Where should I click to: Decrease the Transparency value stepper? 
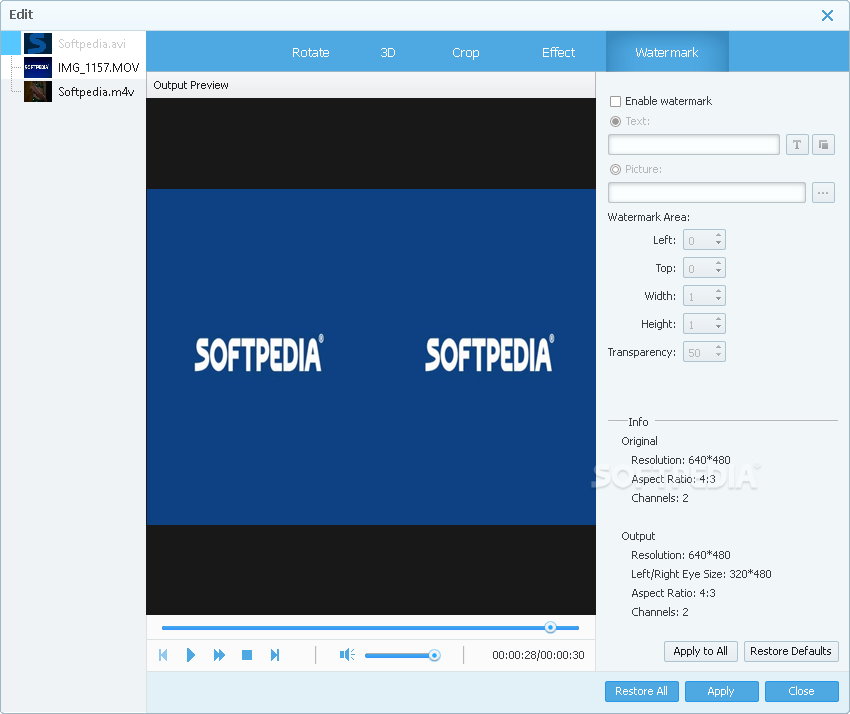click(718, 356)
